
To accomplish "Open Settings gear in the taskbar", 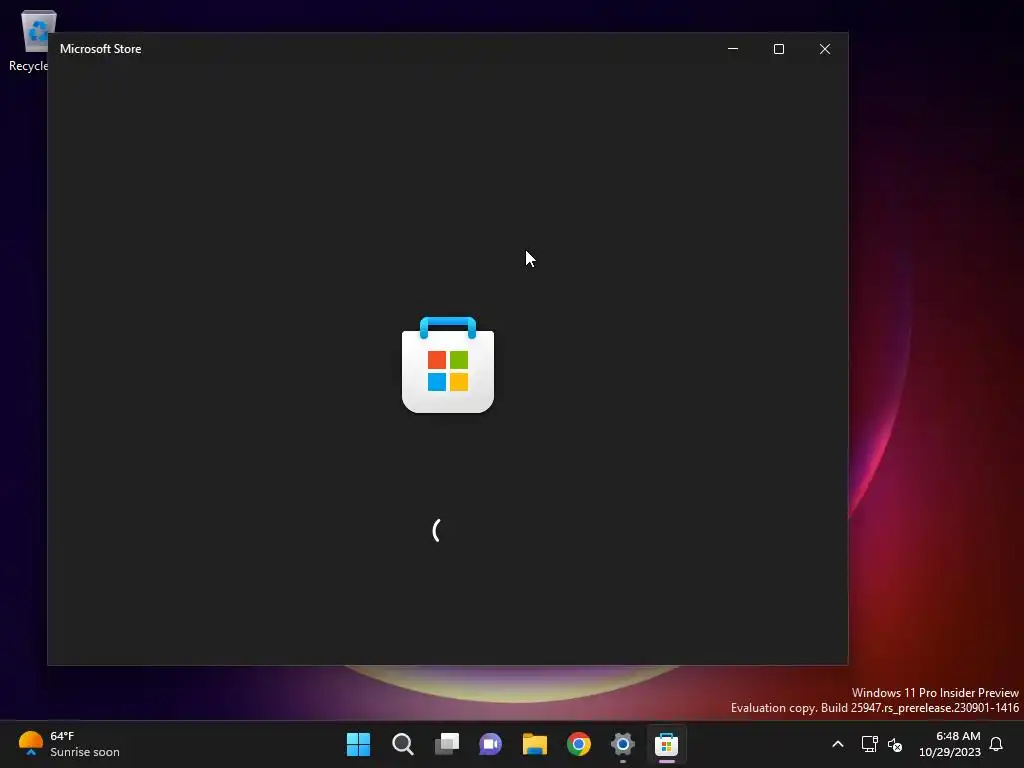I will click(622, 744).
